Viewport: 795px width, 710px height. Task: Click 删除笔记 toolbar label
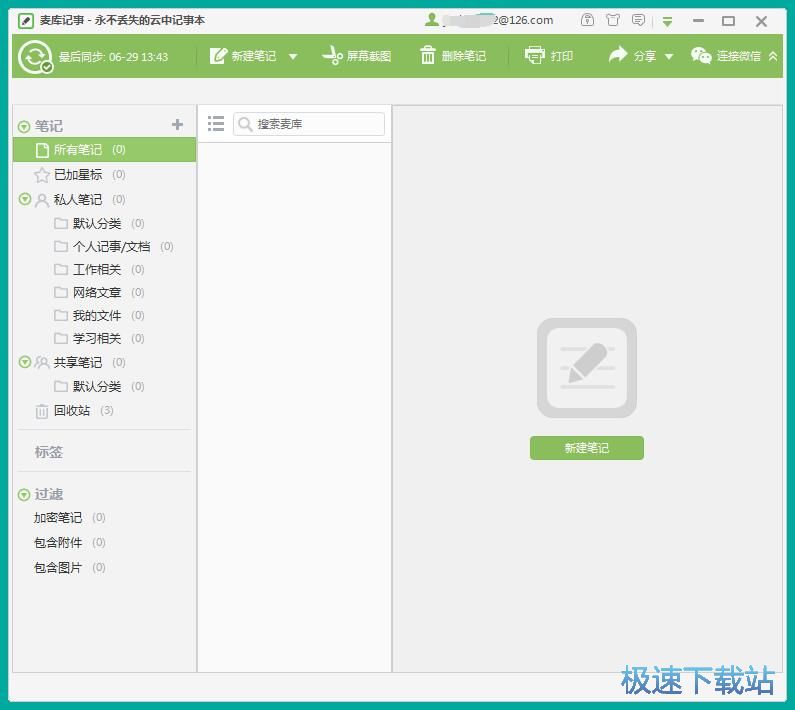(463, 56)
